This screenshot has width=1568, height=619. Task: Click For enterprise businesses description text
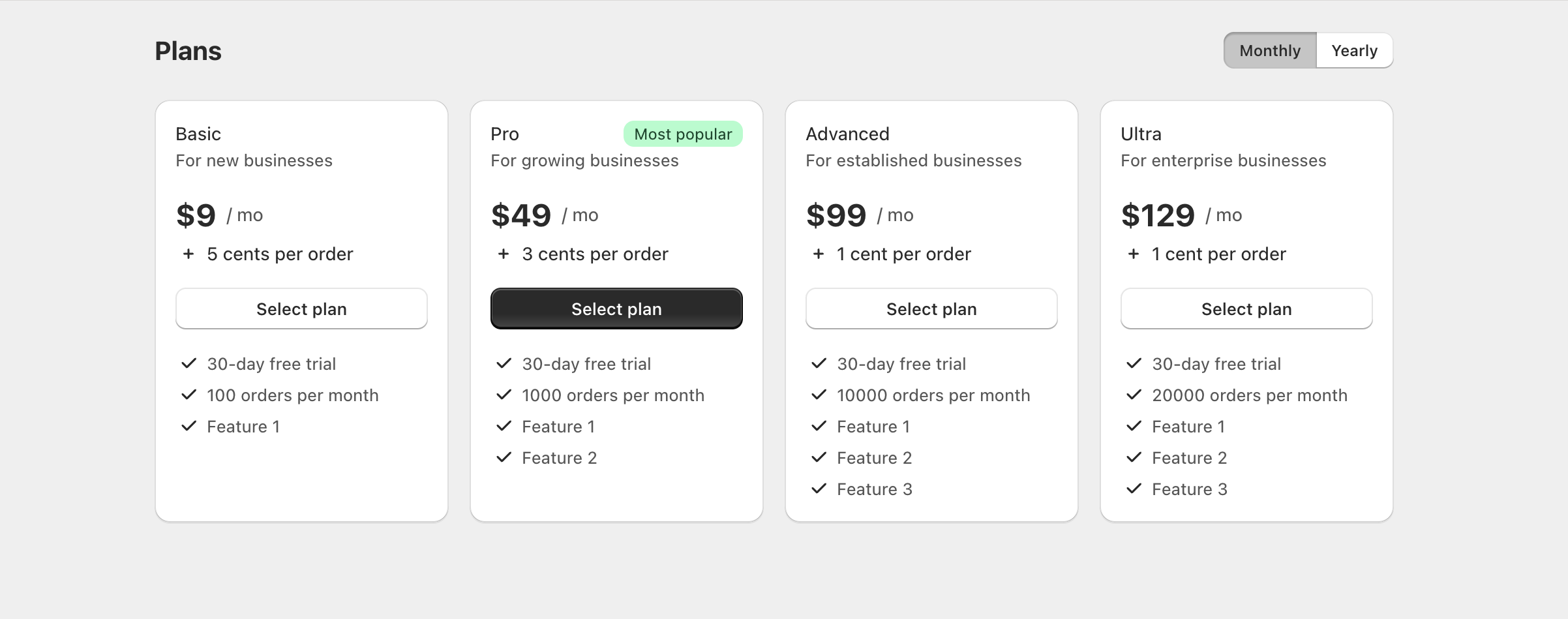[x=1223, y=160]
